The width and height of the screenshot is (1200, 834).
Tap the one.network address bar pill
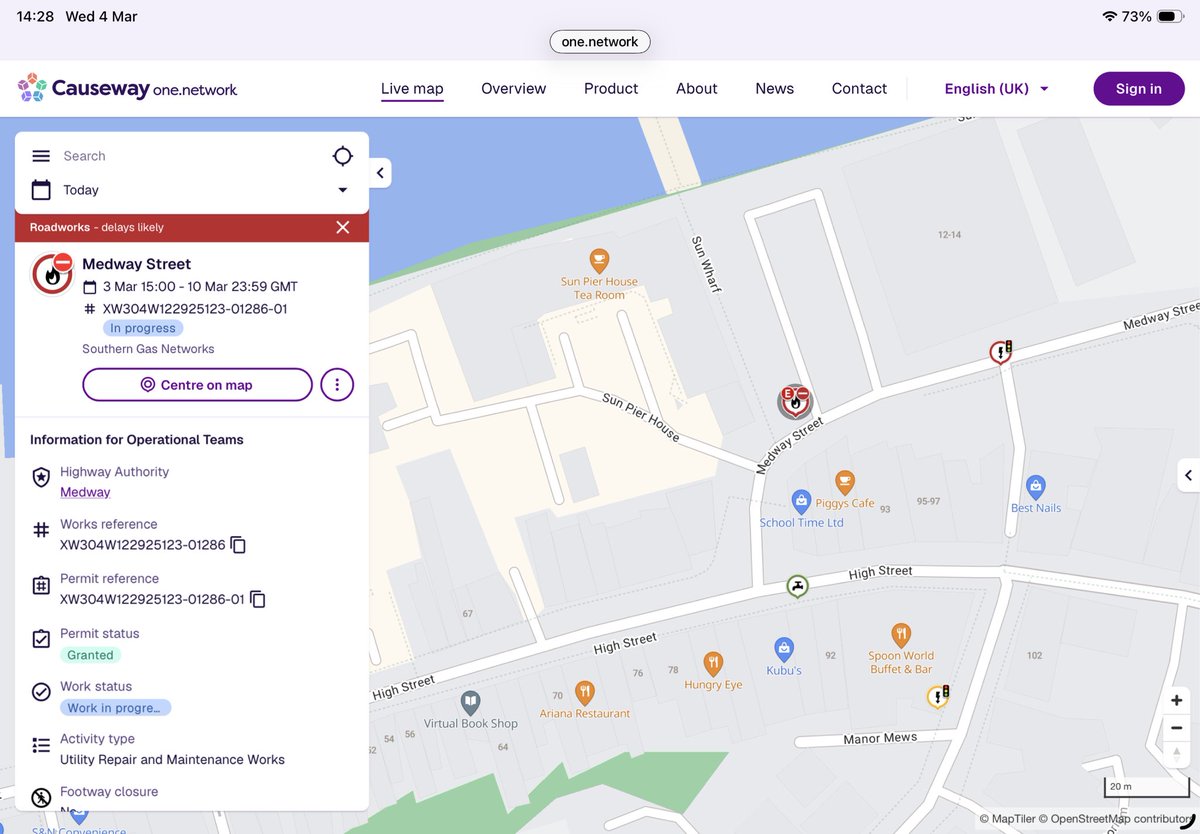click(600, 42)
